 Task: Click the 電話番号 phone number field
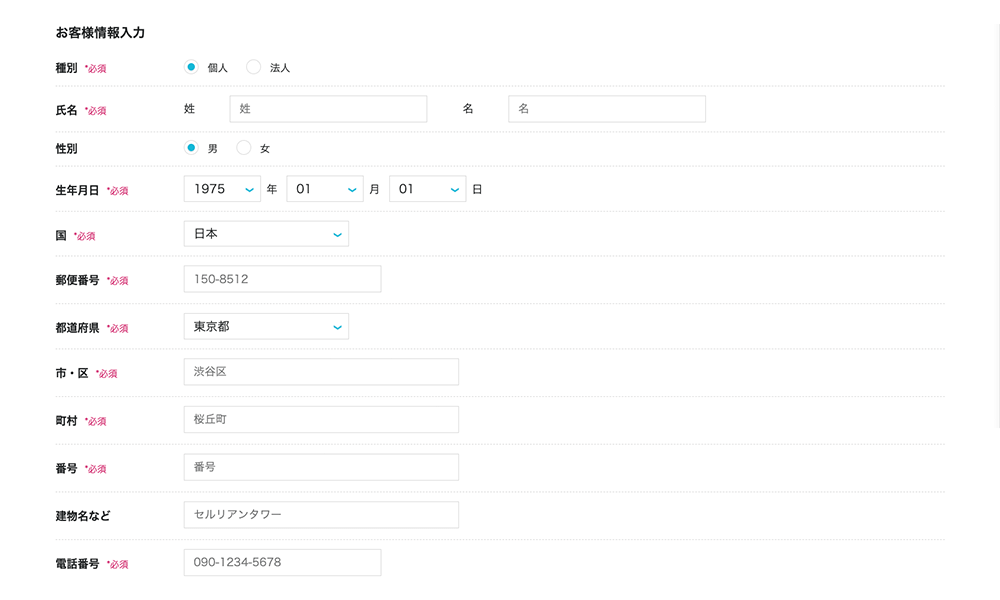282,562
